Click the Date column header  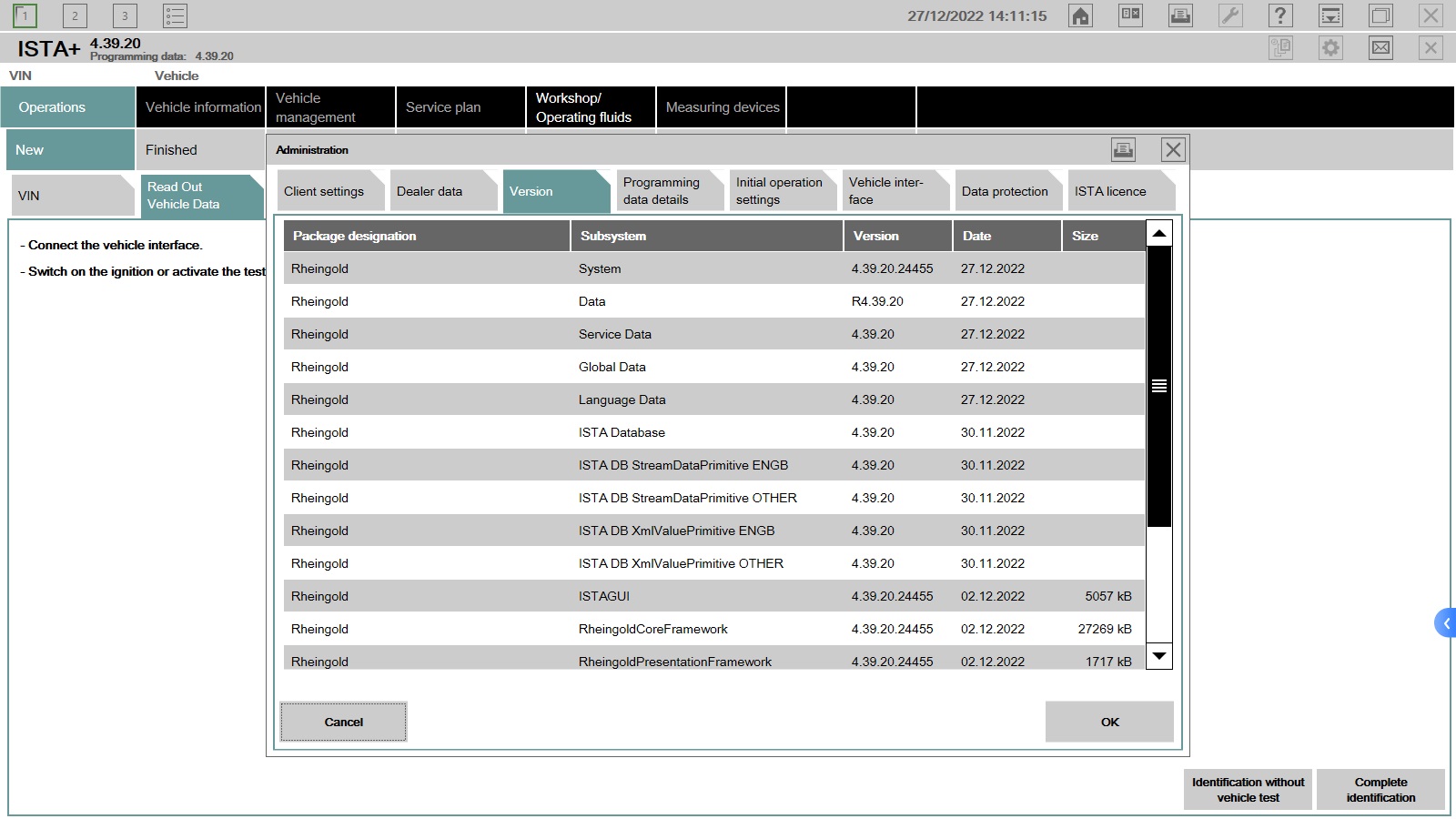1007,236
